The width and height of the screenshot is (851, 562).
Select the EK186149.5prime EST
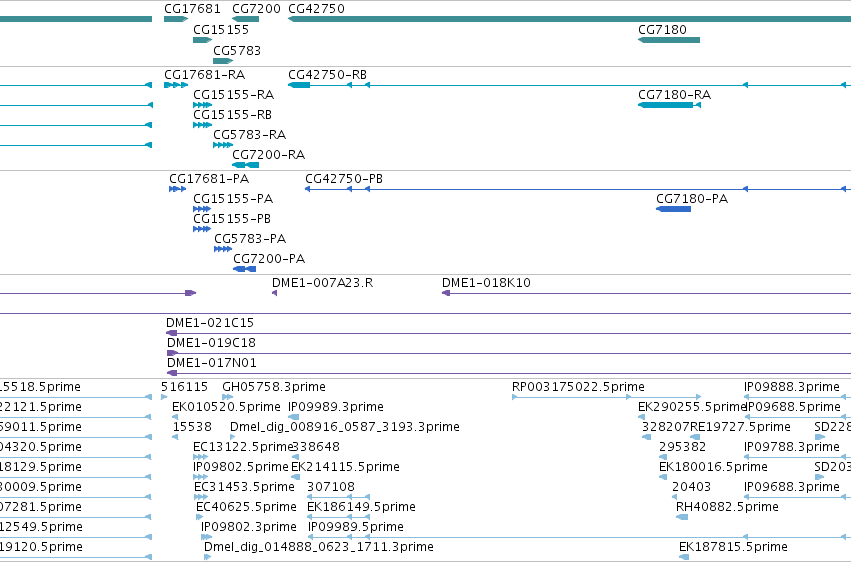338,517
